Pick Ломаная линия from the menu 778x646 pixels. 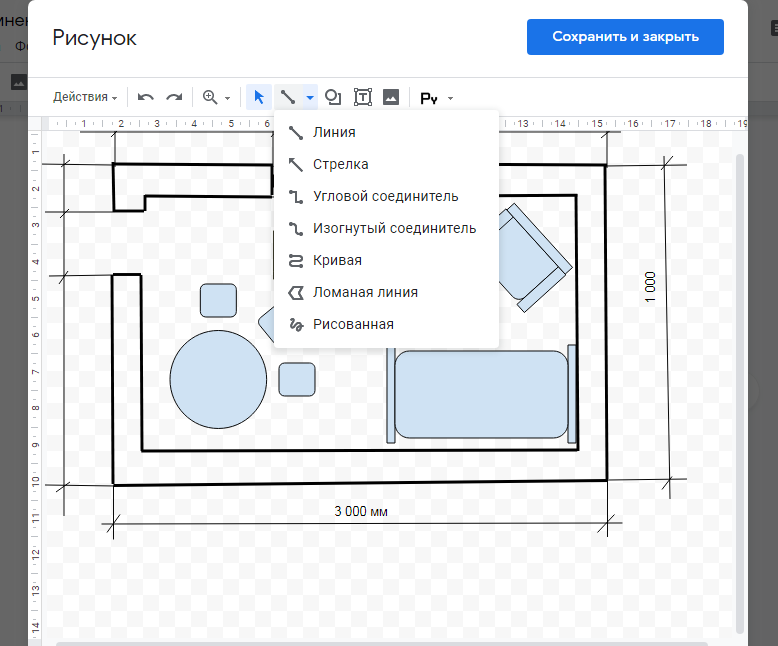pos(386,292)
